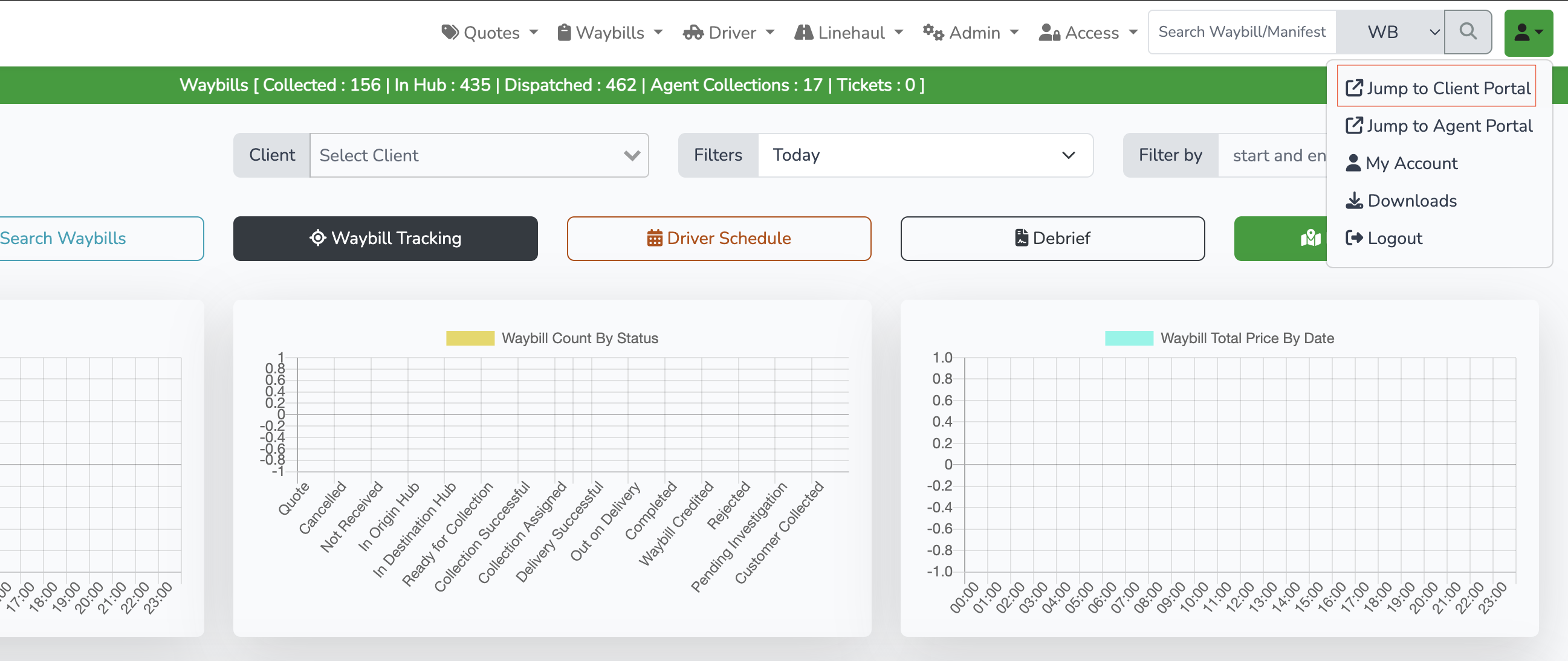Click the Debrief button
The width and height of the screenshot is (1568, 661).
1052,238
